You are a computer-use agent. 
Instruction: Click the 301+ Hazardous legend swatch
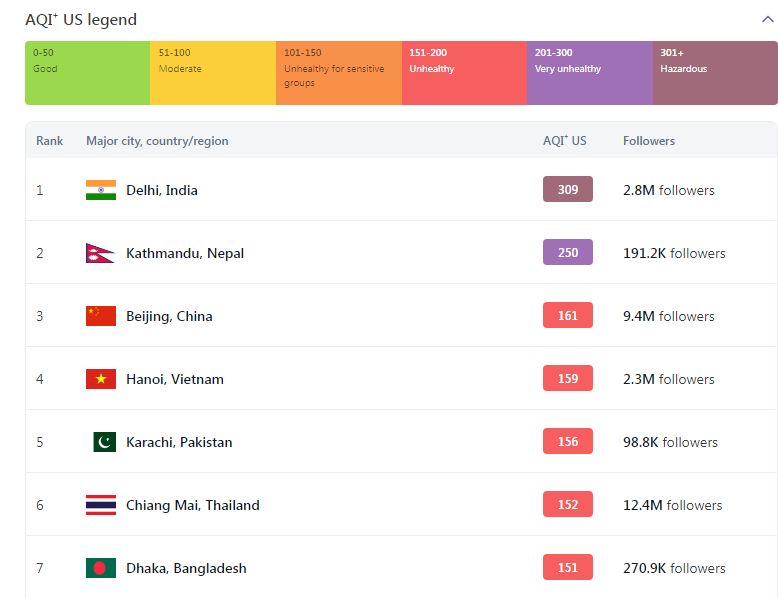pyautogui.click(x=715, y=73)
